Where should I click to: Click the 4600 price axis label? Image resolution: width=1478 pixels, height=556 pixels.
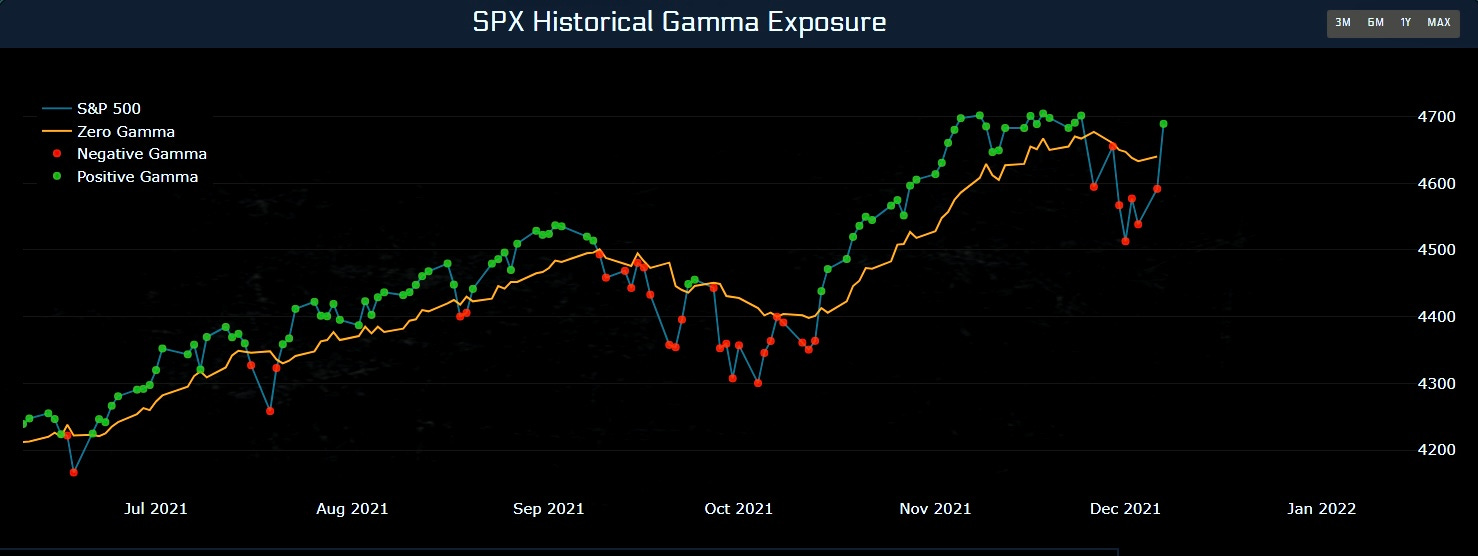1436,184
